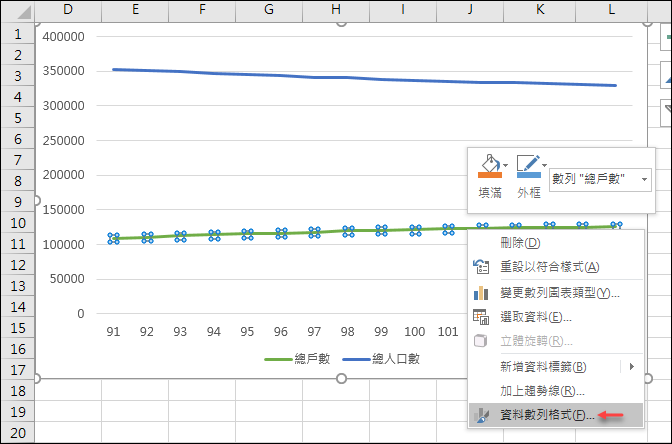
Task: Click the 50000 axis label
Action: coord(67,279)
